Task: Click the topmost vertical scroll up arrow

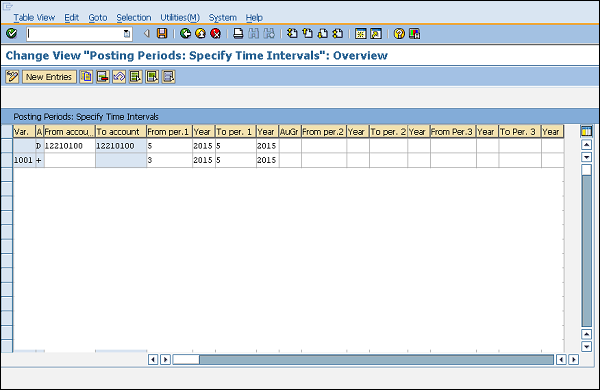Action: (586, 145)
